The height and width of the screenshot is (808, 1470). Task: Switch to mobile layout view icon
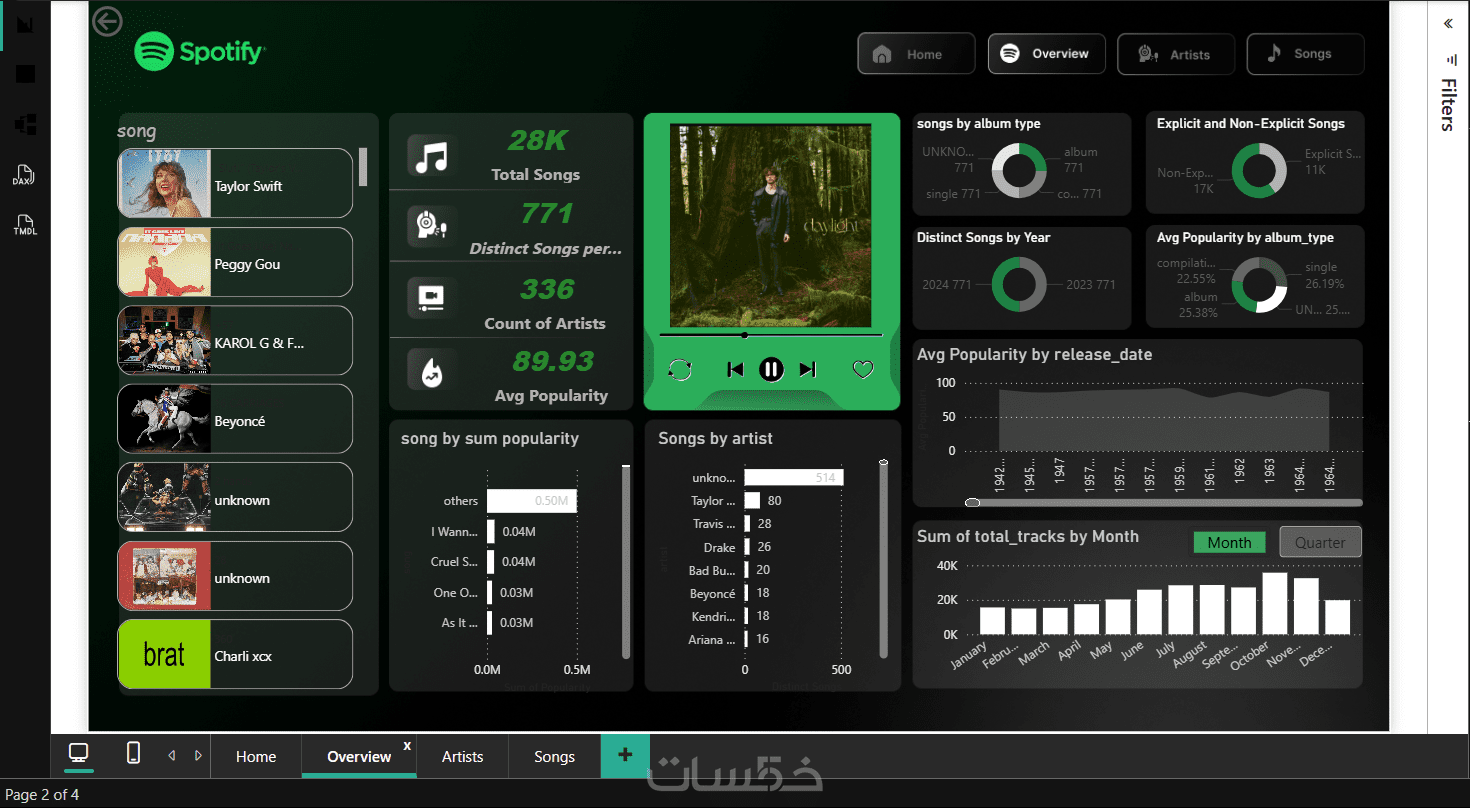(134, 754)
